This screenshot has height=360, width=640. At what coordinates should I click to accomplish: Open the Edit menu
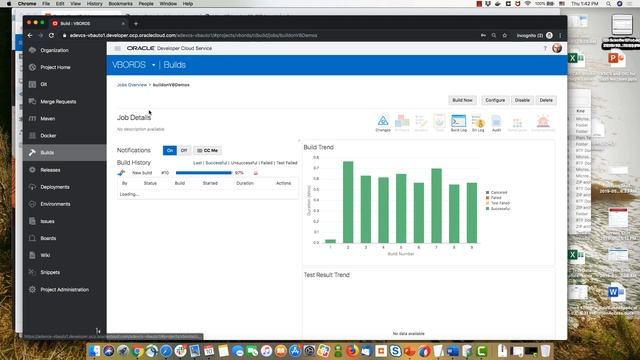[60, 4]
